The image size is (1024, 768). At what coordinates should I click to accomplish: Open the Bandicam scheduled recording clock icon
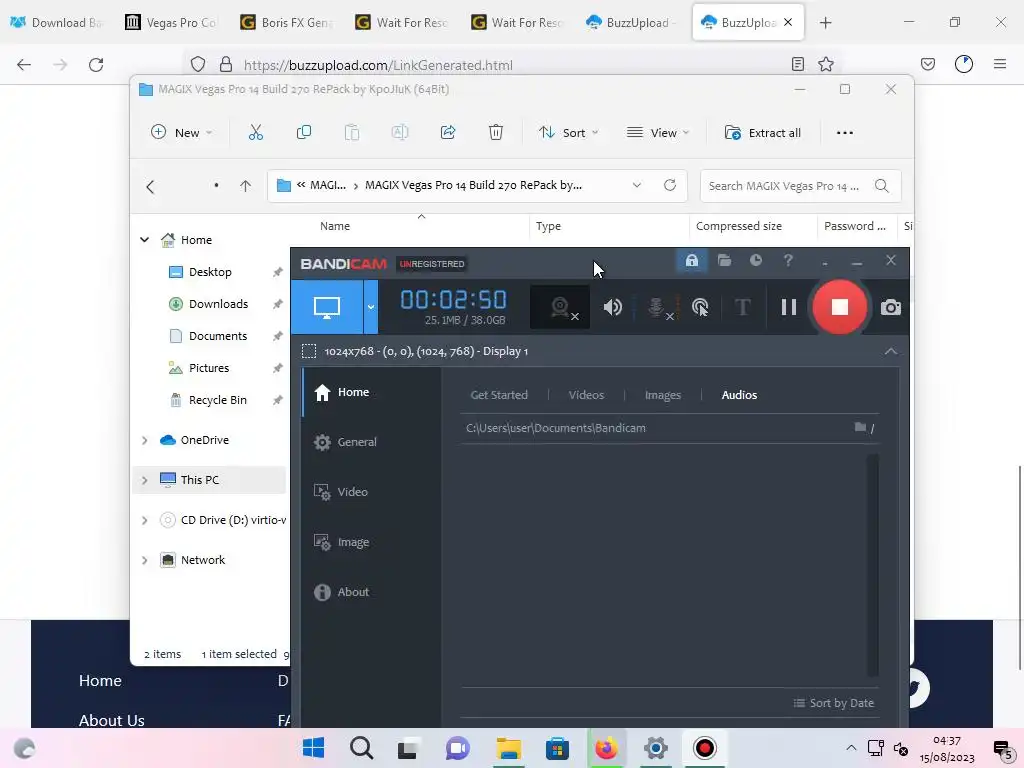pyautogui.click(x=756, y=261)
